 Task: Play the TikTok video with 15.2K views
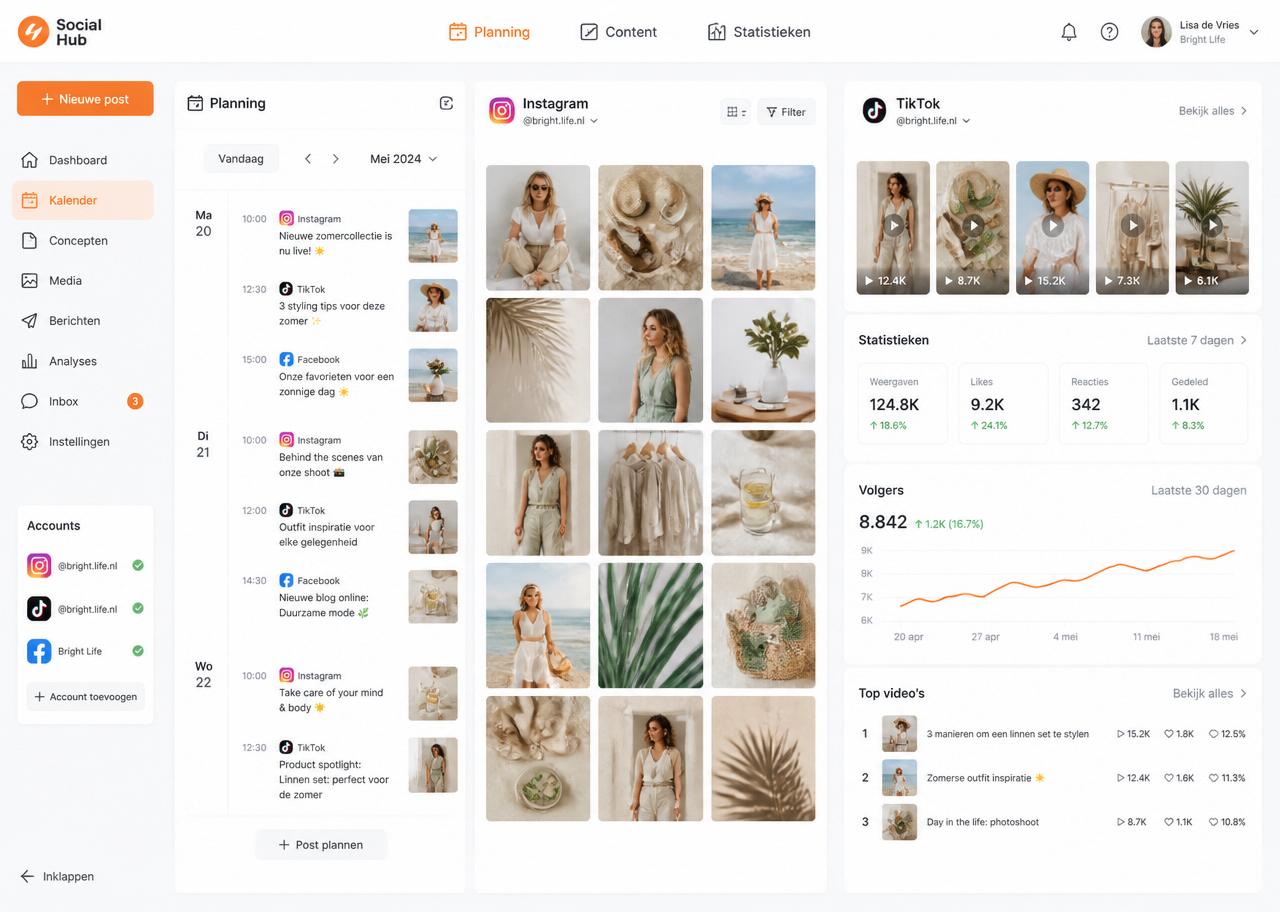point(1053,226)
